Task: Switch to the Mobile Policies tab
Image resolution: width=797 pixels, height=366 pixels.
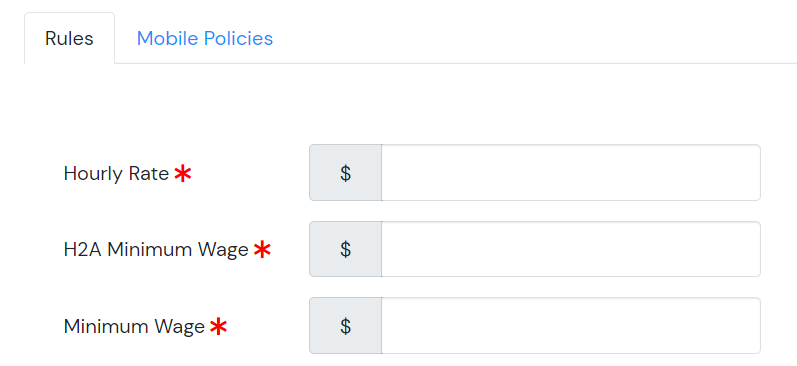Action: click(205, 38)
